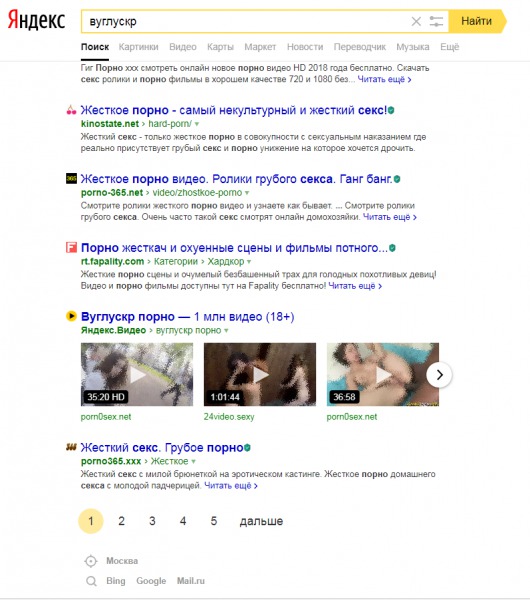The width and height of the screenshot is (530, 600).
Task: Click Читать ещё in the top snippet
Action: (x=384, y=80)
